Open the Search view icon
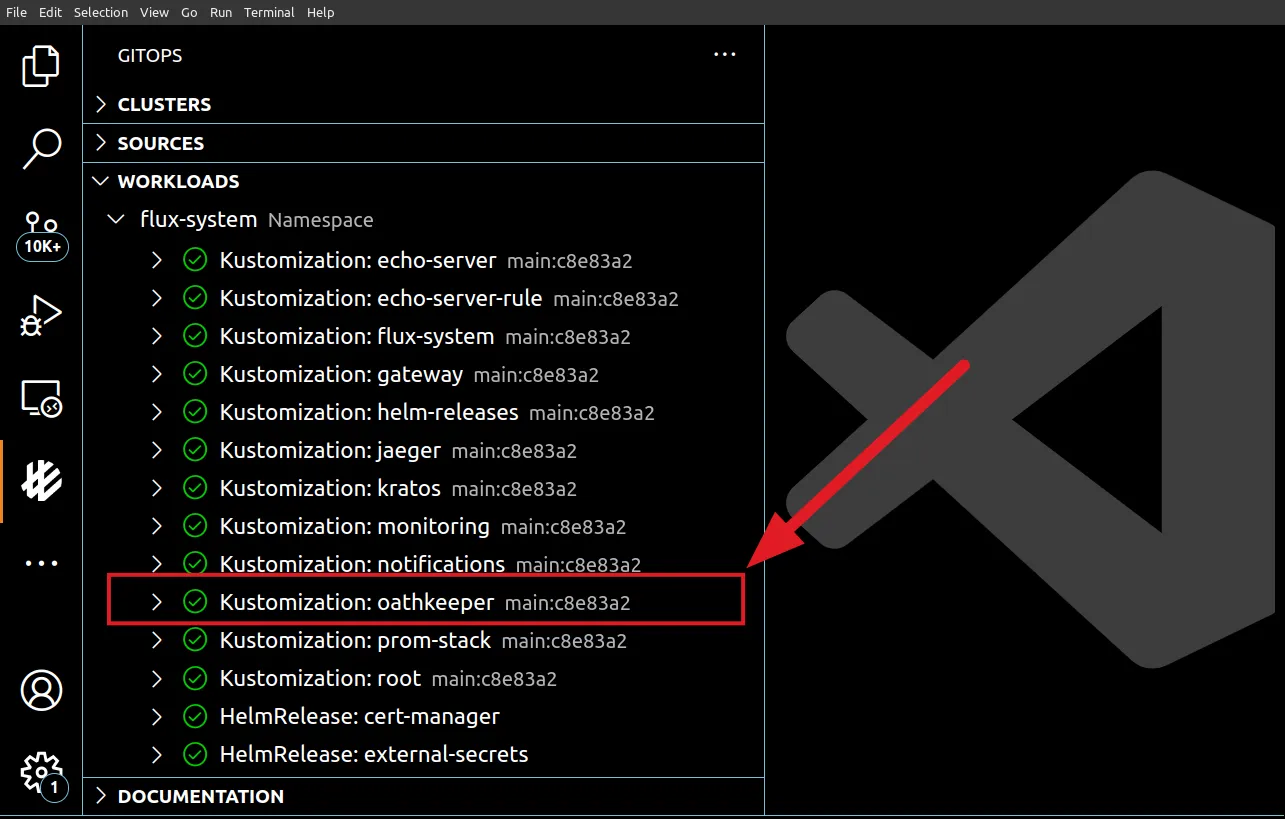 41,149
